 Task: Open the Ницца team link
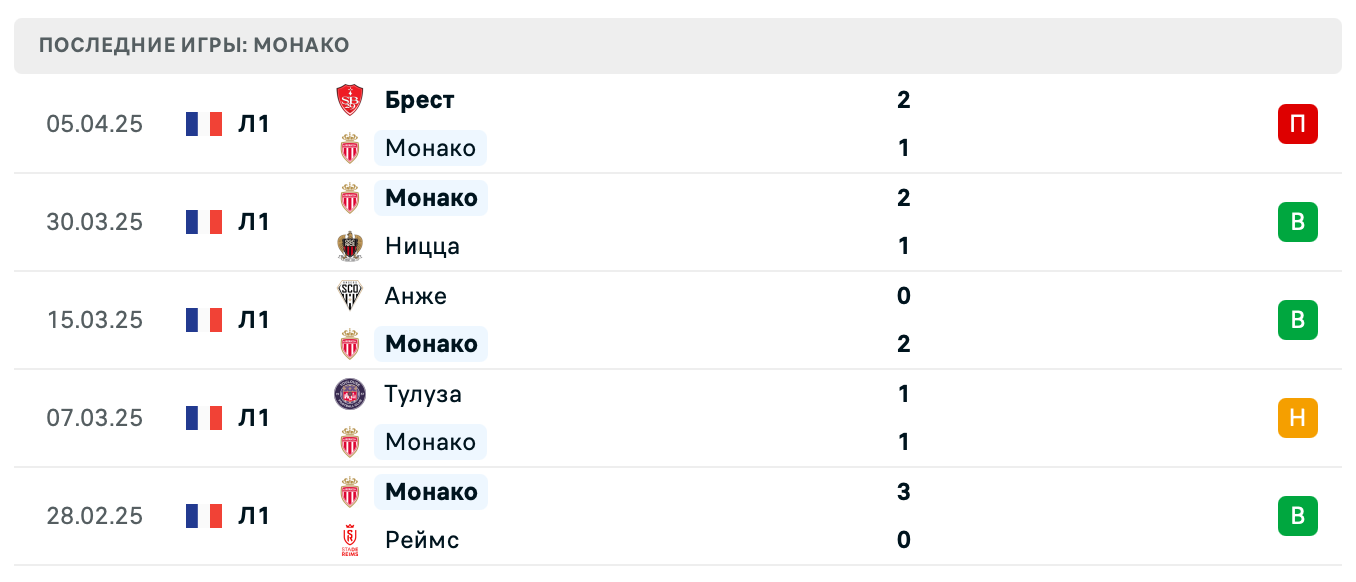click(x=422, y=246)
